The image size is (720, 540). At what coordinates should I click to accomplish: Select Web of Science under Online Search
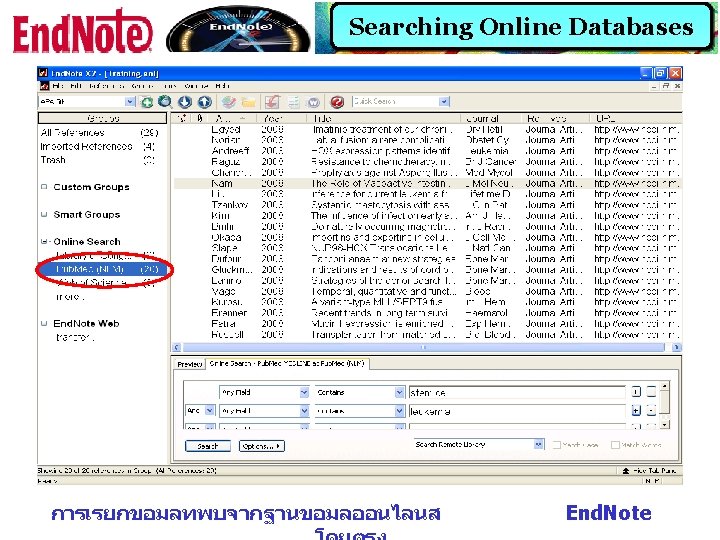tap(105, 282)
